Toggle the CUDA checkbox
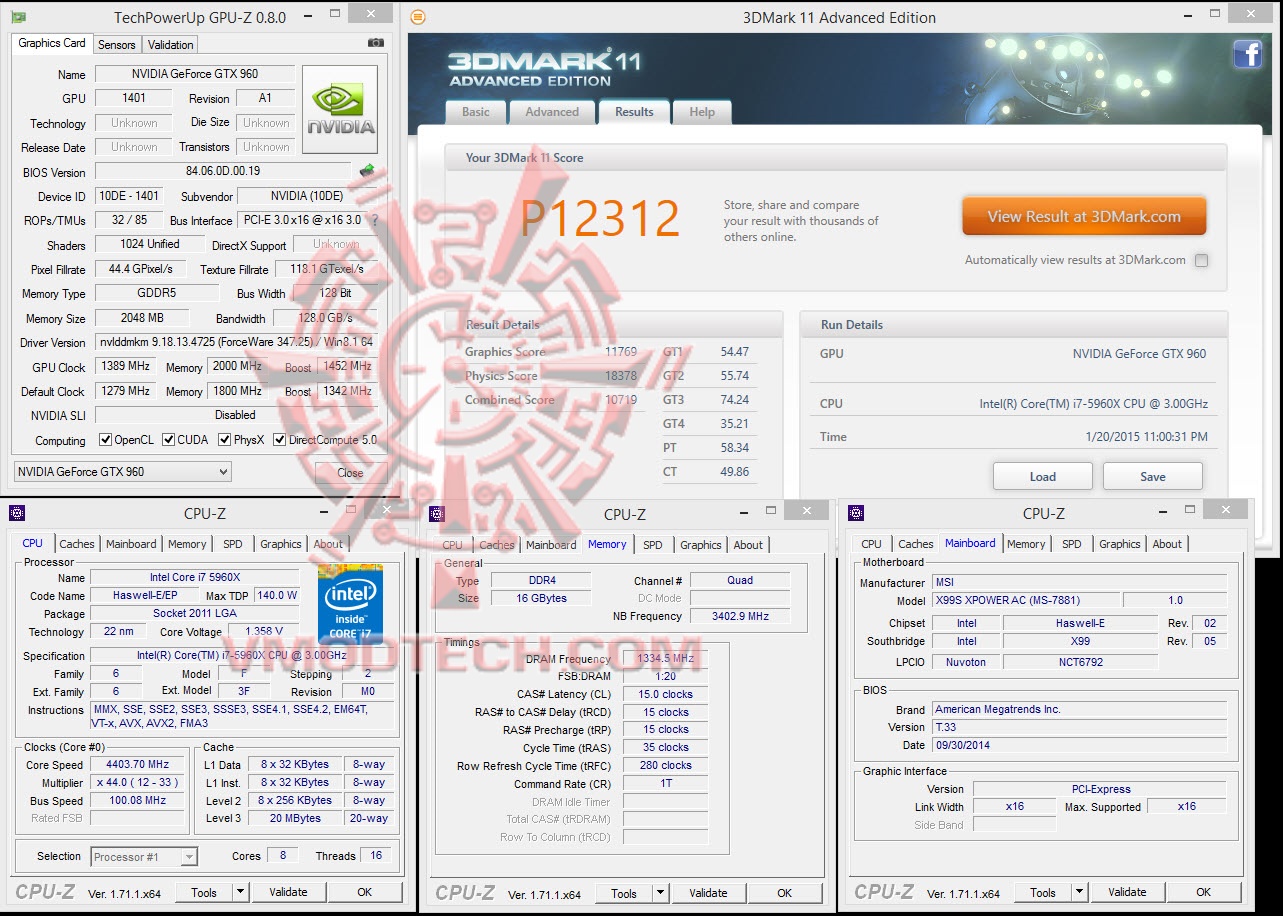1283x916 pixels. pyautogui.click(x=169, y=440)
